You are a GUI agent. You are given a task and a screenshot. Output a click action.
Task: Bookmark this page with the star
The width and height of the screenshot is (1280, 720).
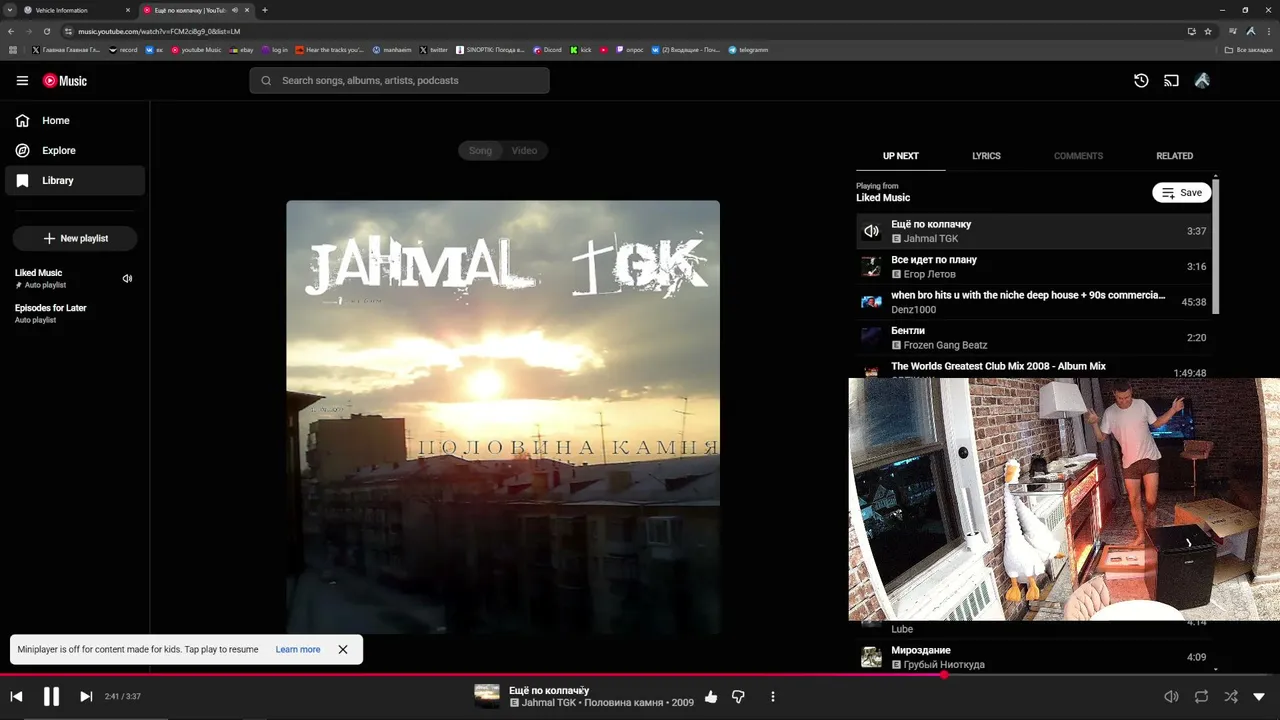click(1208, 31)
